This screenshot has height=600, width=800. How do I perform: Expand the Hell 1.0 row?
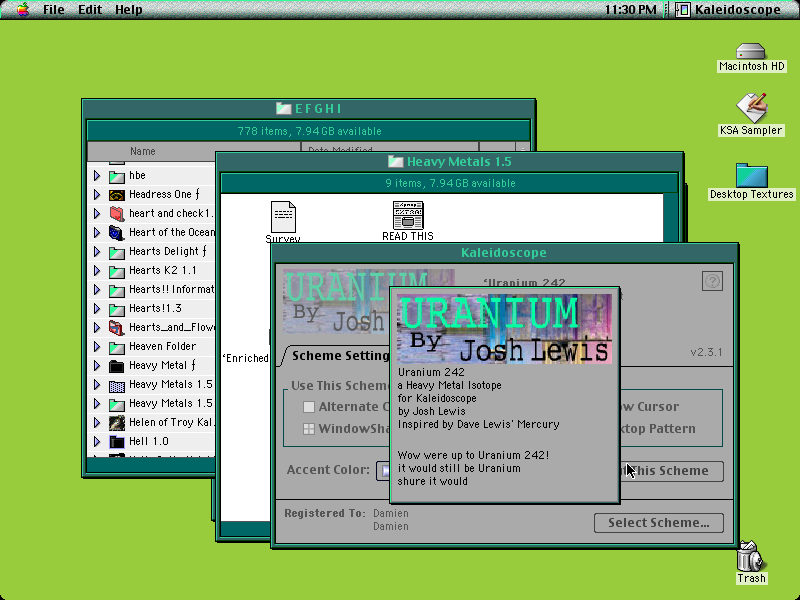[x=97, y=441]
